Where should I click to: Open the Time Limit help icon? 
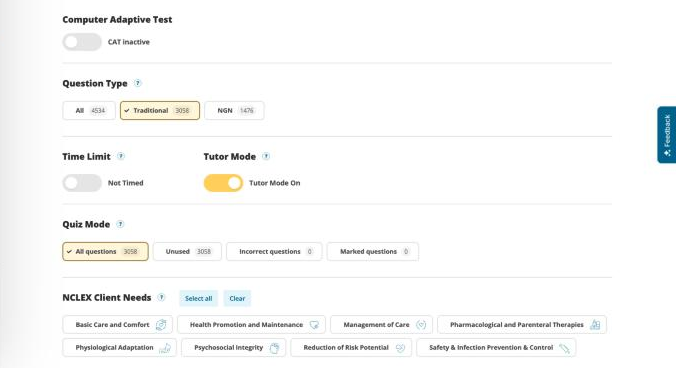click(121, 156)
